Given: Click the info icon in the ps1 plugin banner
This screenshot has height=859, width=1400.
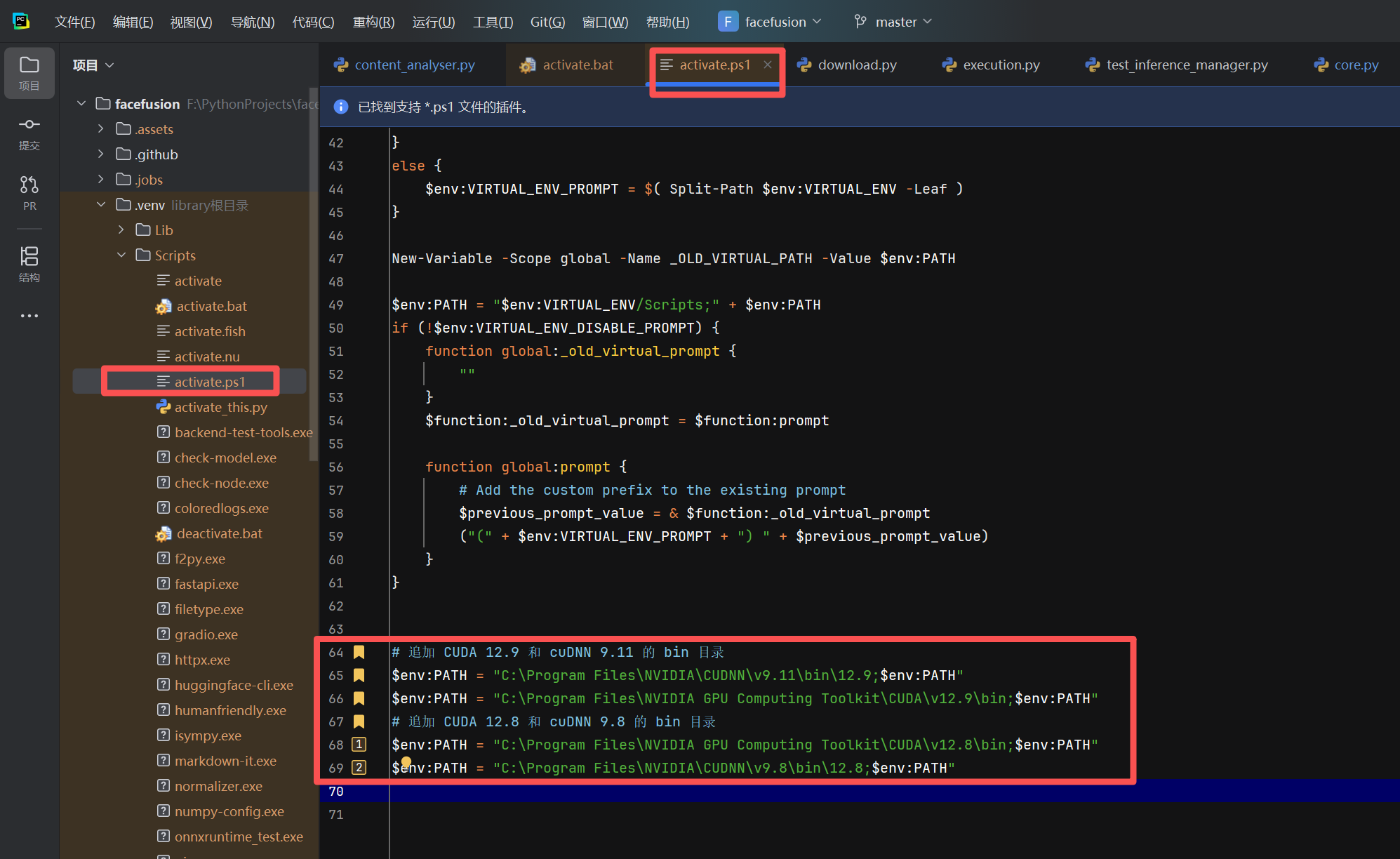Looking at the screenshot, I should [340, 107].
